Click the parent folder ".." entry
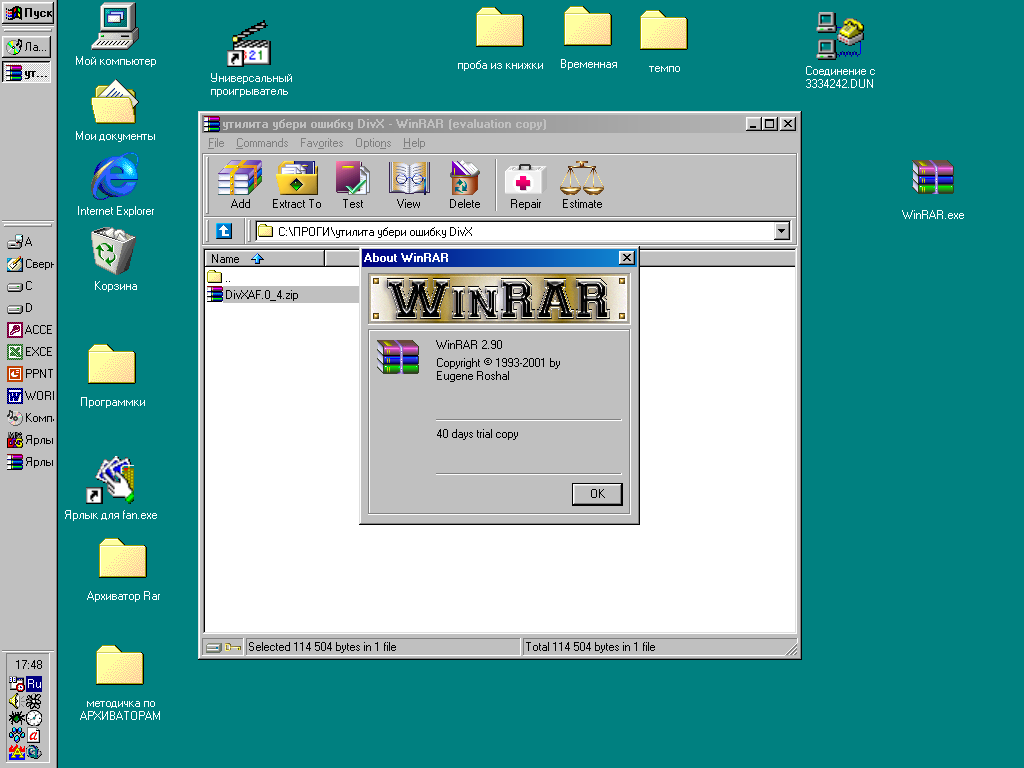The image size is (1024, 768). pyautogui.click(x=219, y=278)
